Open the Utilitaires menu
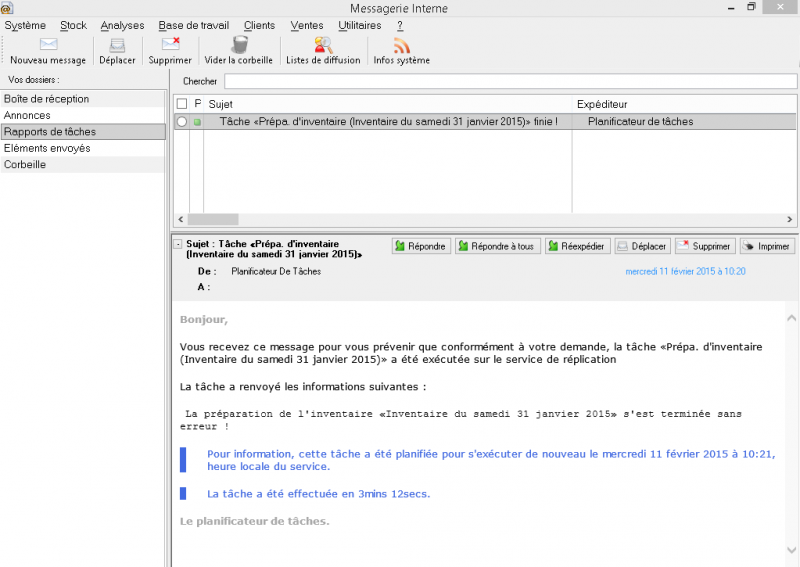 pyautogui.click(x=360, y=26)
